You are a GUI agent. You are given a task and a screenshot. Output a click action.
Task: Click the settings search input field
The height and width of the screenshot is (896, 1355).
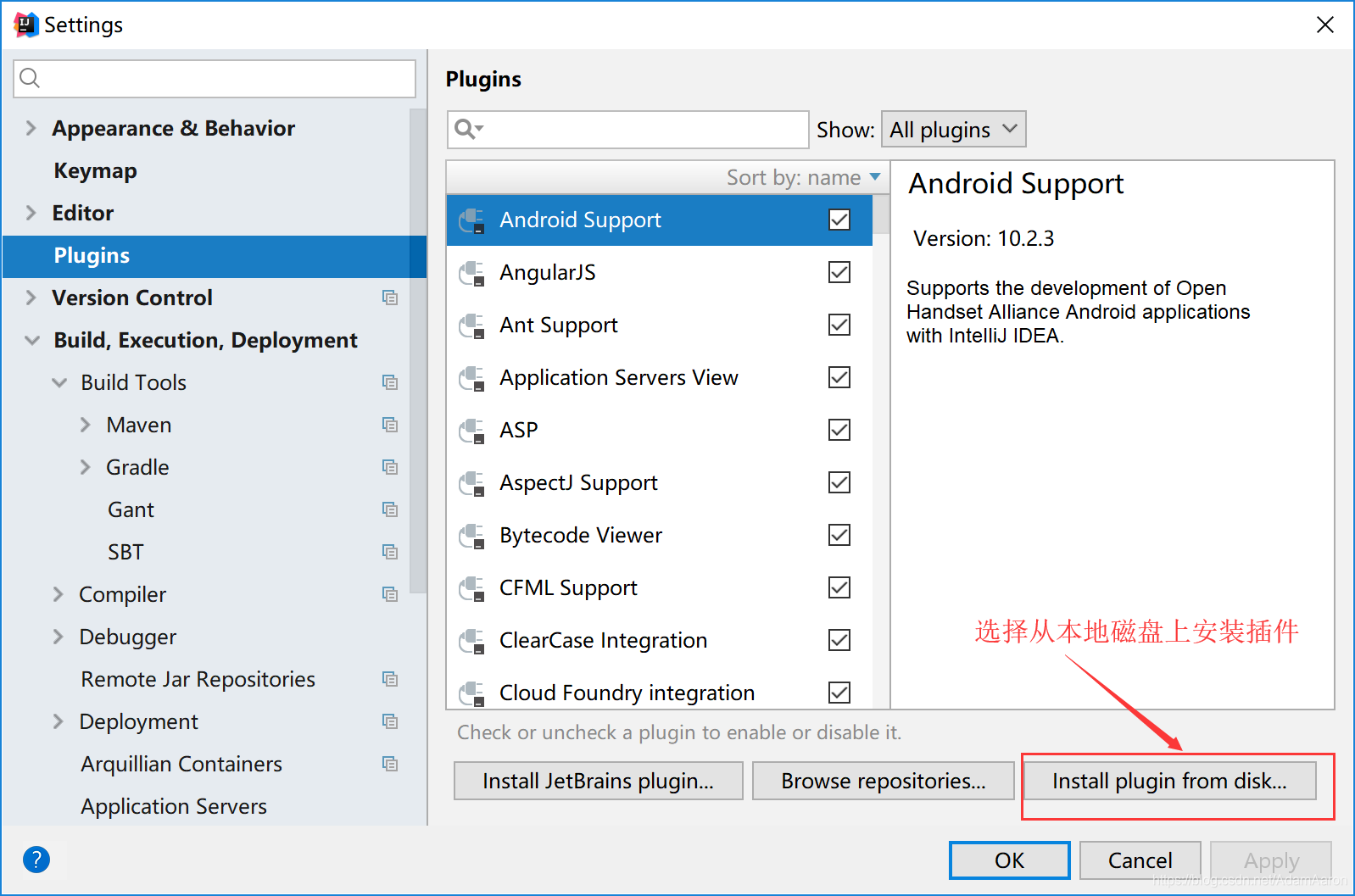coord(215,78)
